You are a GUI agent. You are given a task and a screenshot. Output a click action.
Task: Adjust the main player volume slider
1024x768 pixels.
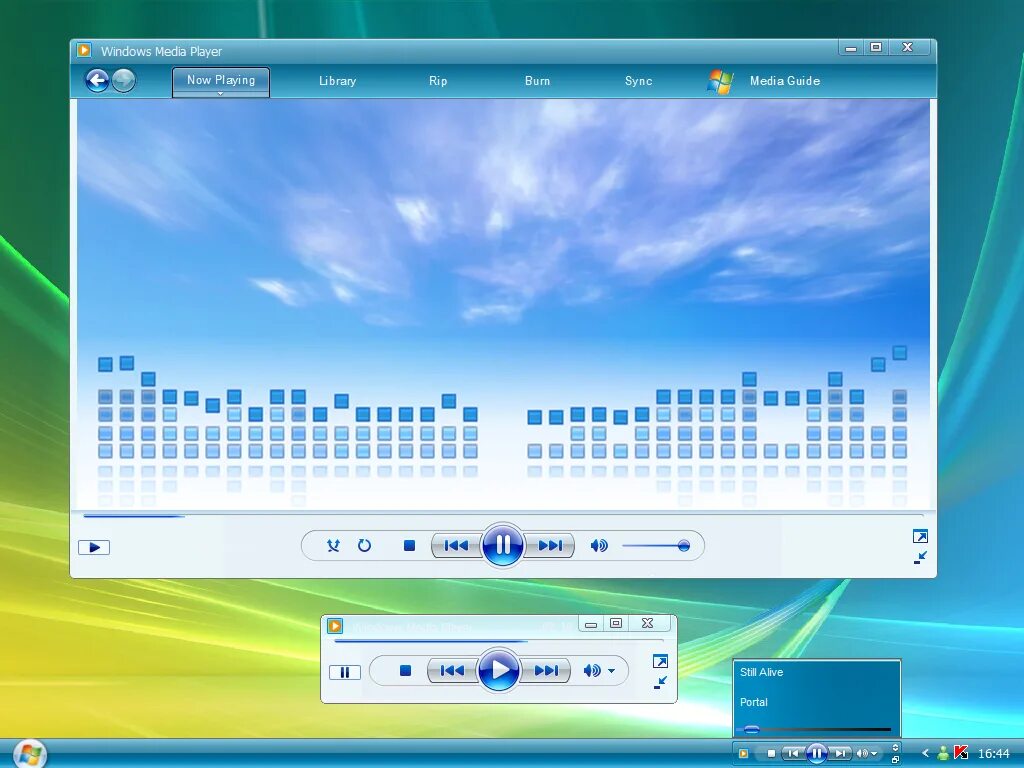coord(656,546)
